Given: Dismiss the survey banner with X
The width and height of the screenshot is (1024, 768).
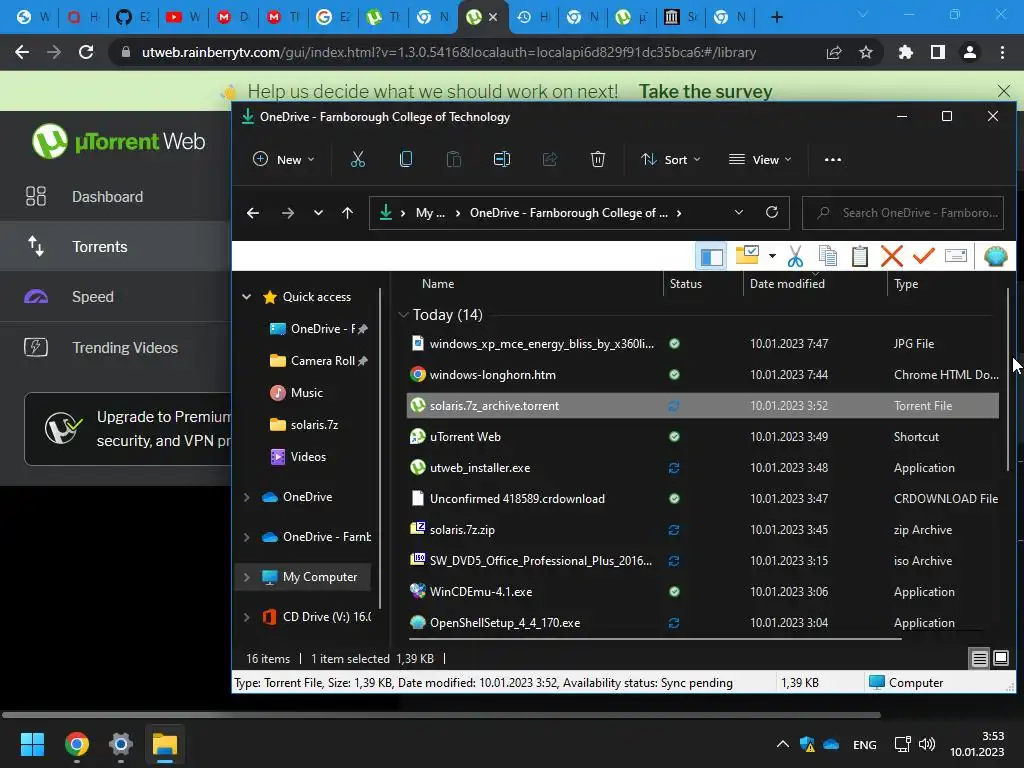Looking at the screenshot, I should [x=1004, y=91].
